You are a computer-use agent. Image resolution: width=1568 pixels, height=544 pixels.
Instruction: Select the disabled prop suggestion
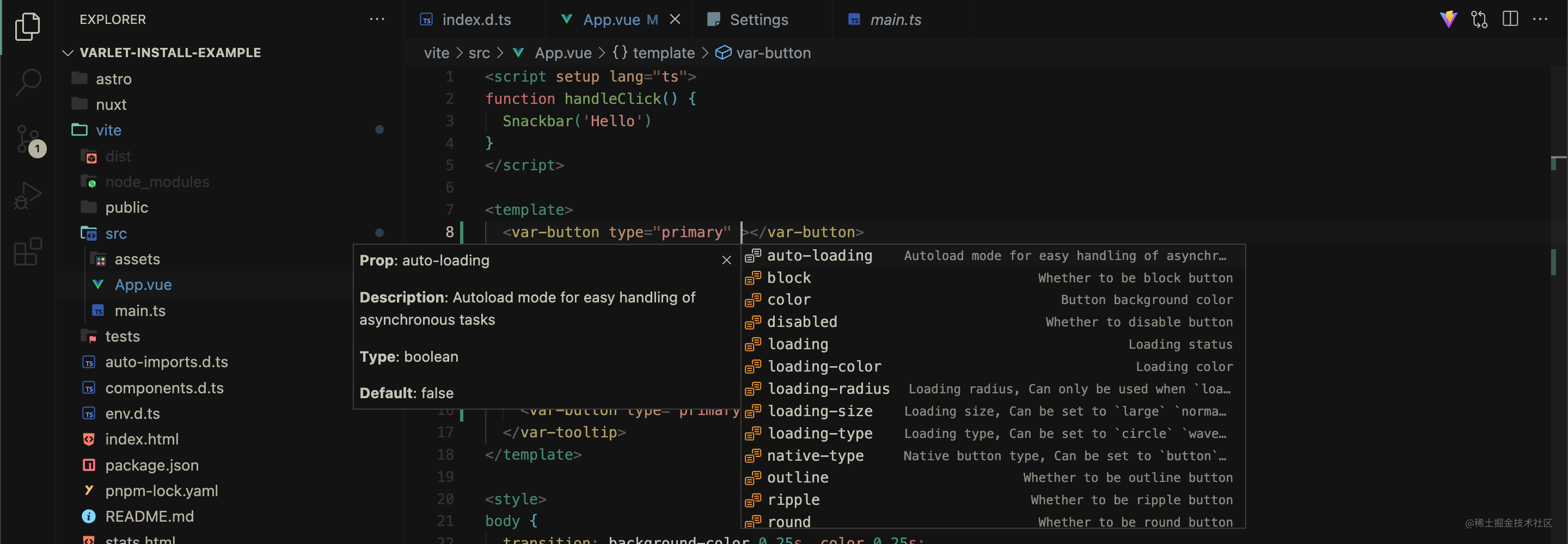pos(992,322)
